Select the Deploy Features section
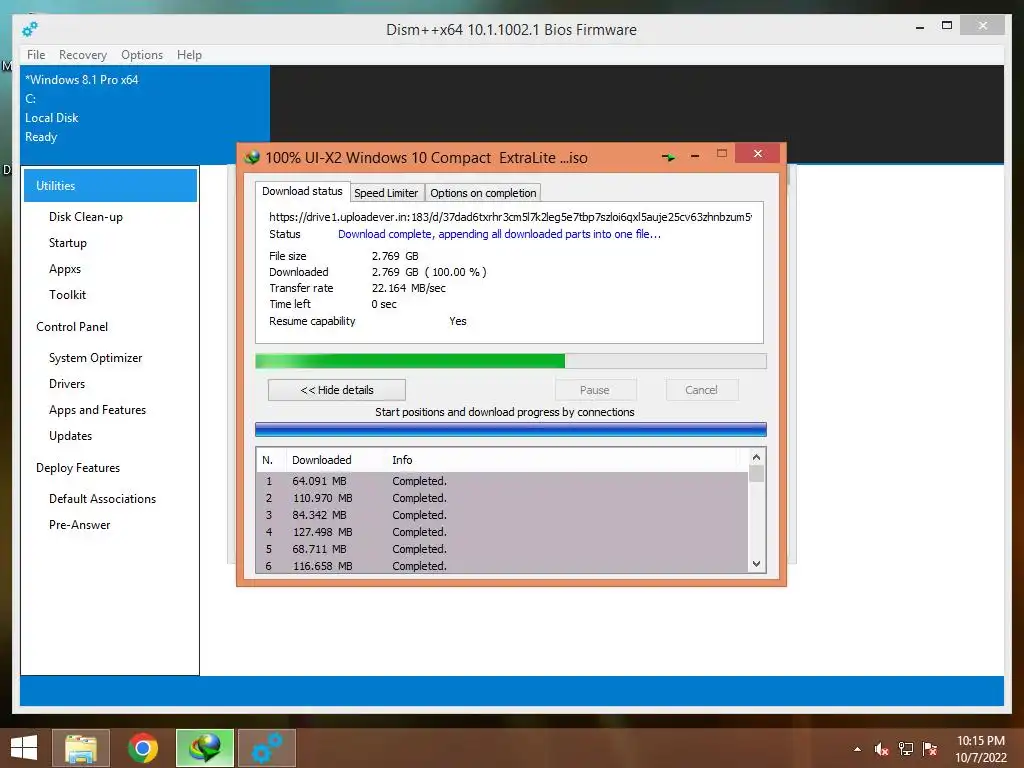The height and width of the screenshot is (768, 1024). (x=78, y=468)
